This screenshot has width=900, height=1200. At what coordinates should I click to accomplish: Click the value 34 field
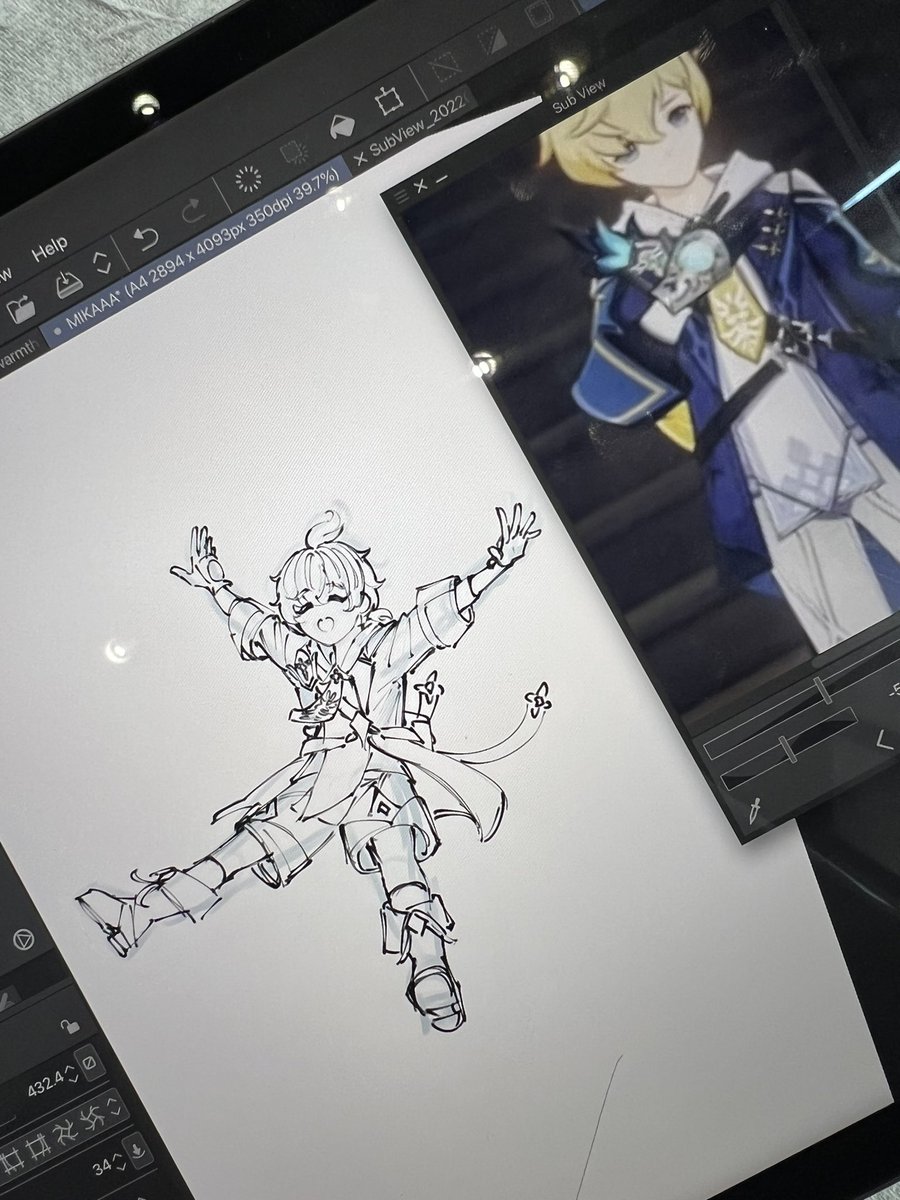[x=102, y=1170]
